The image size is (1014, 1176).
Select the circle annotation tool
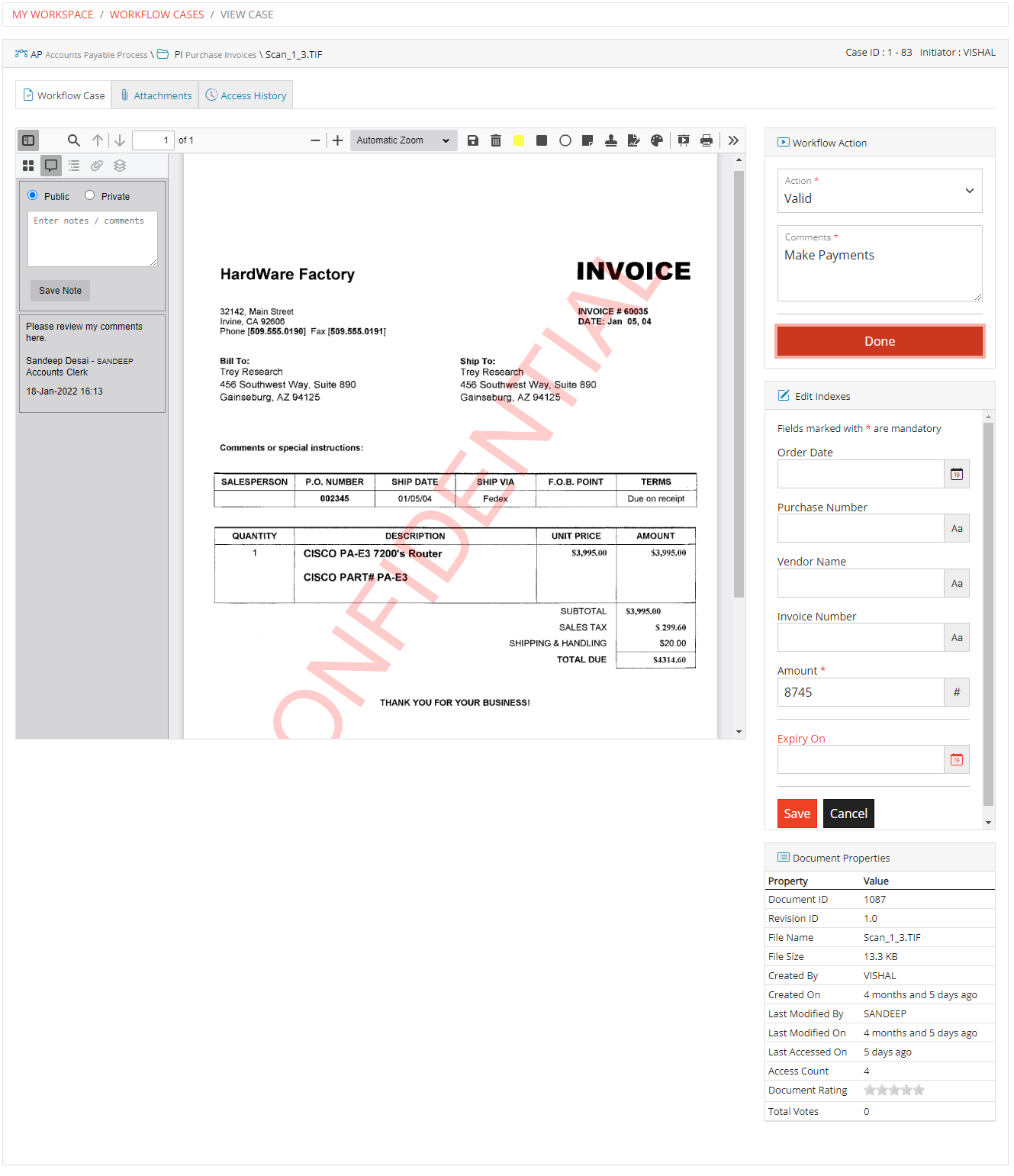(x=565, y=140)
